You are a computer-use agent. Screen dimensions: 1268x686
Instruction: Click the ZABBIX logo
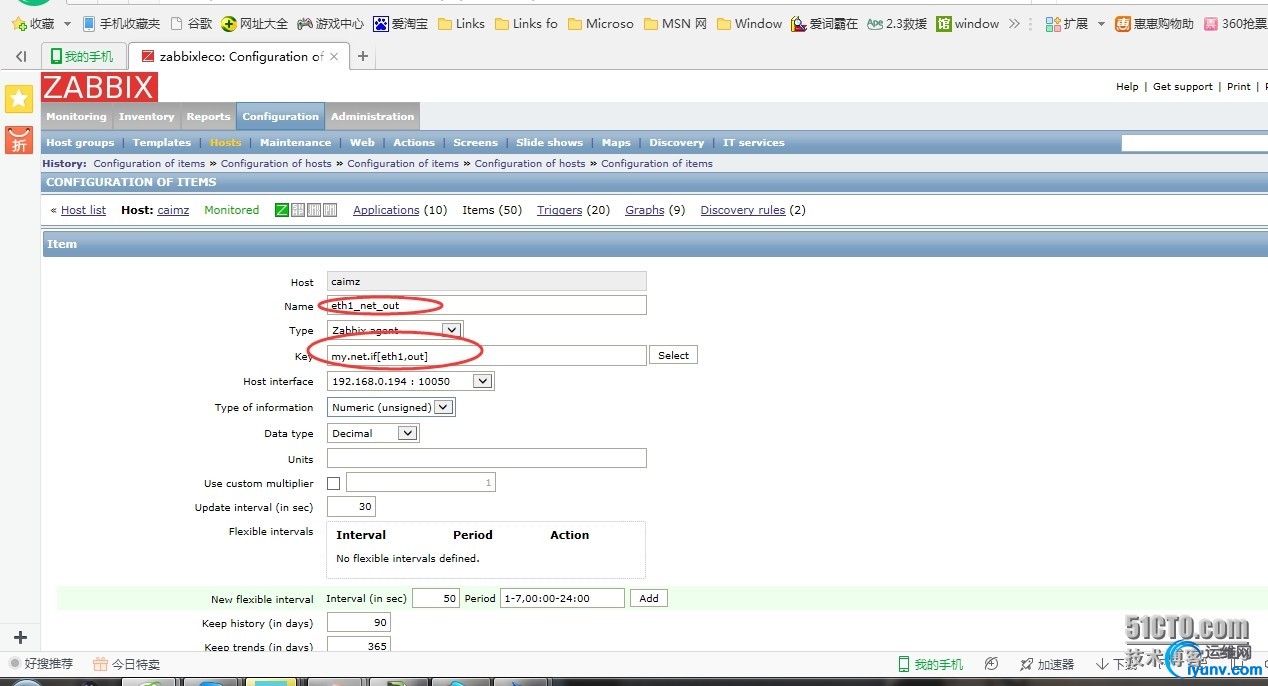tap(99, 87)
